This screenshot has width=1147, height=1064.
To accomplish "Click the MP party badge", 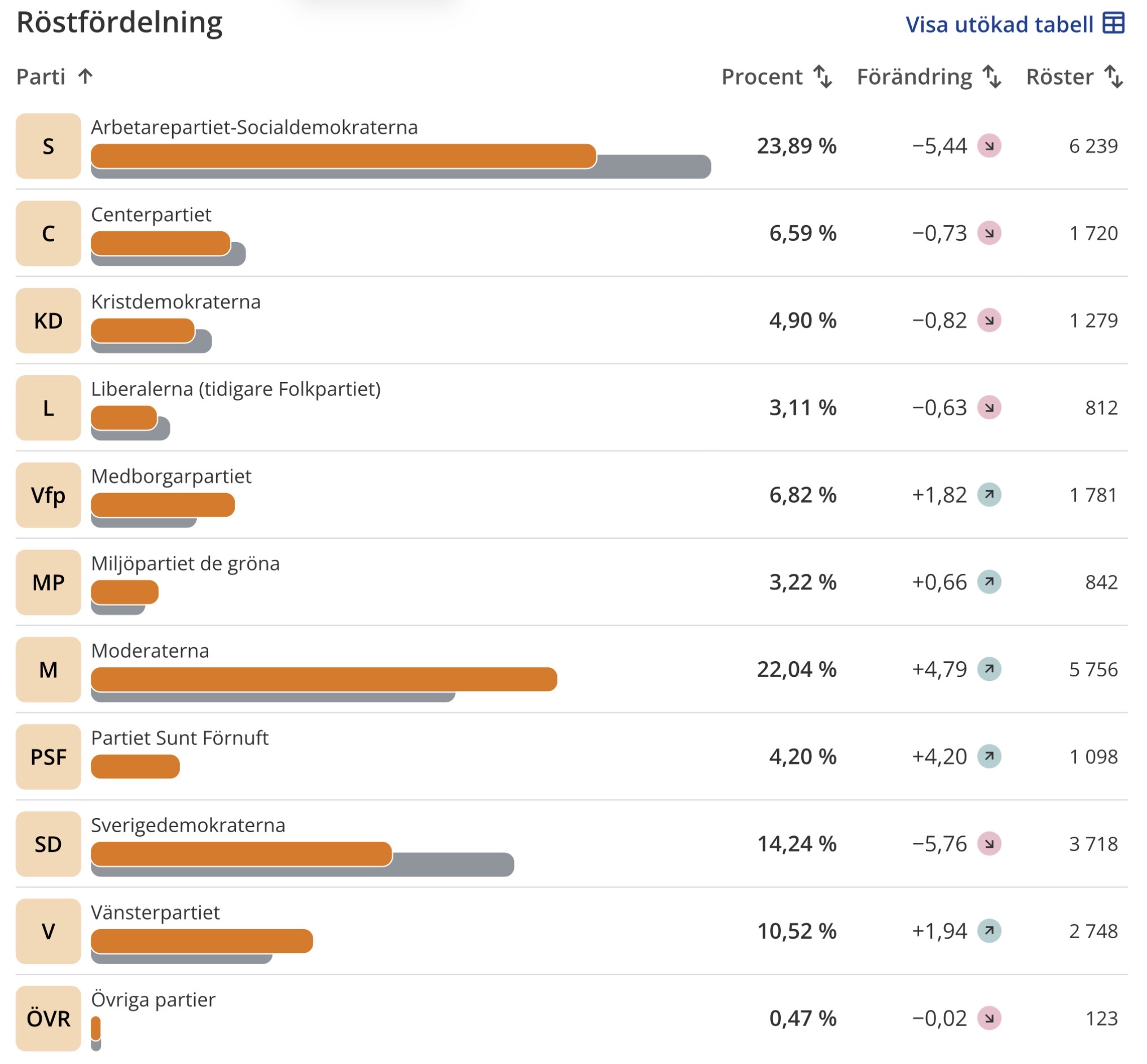I will pos(49,582).
